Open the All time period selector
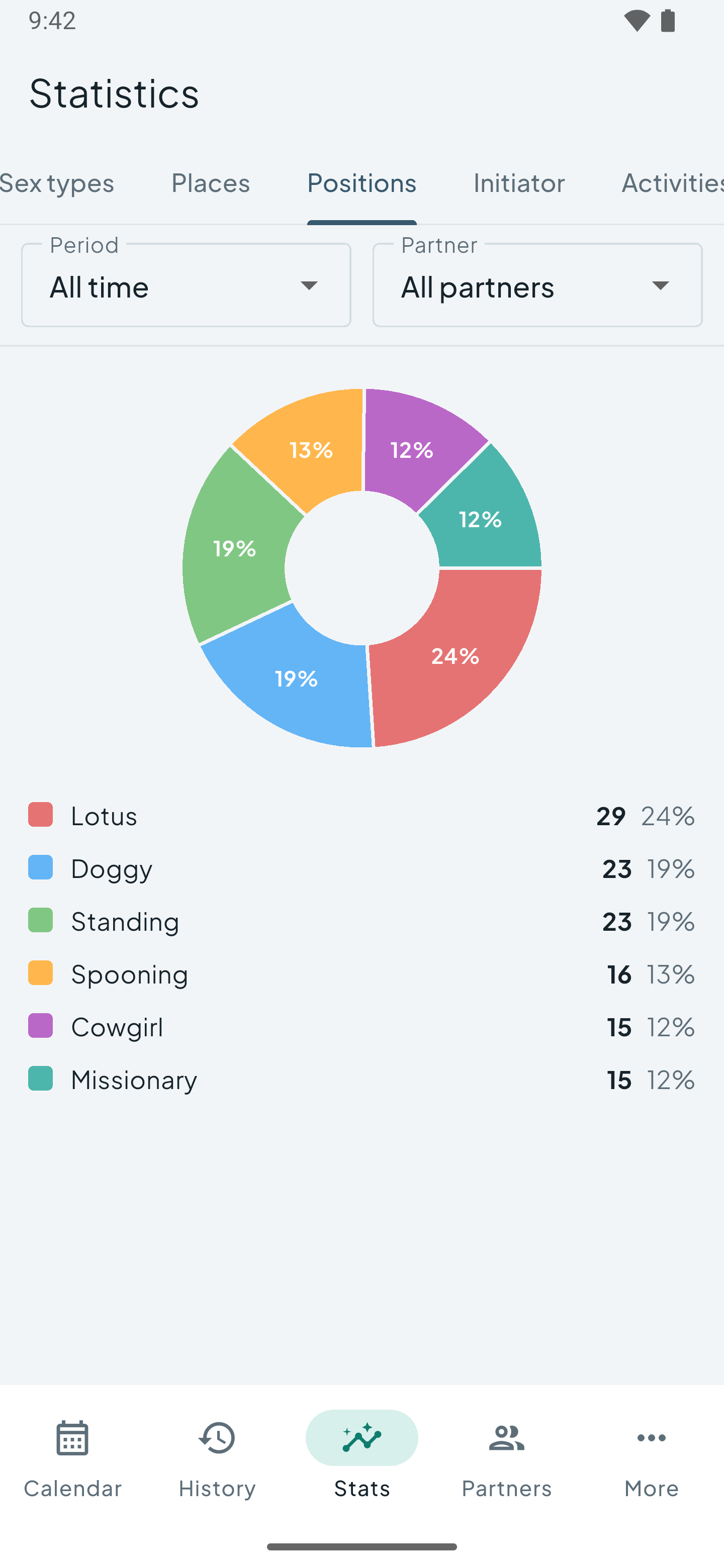 pos(187,285)
